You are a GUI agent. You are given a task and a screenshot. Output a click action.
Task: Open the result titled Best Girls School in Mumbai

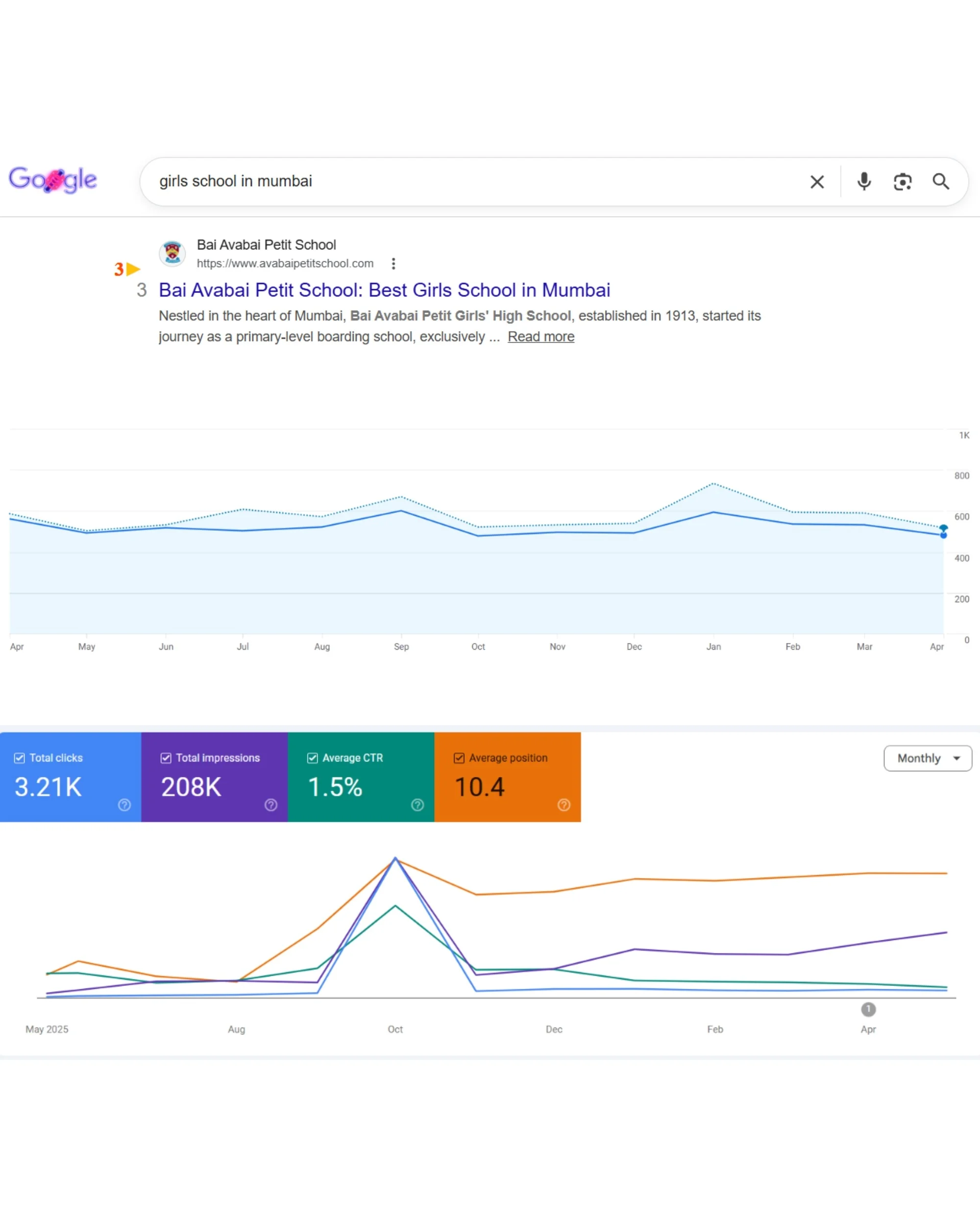click(x=385, y=290)
